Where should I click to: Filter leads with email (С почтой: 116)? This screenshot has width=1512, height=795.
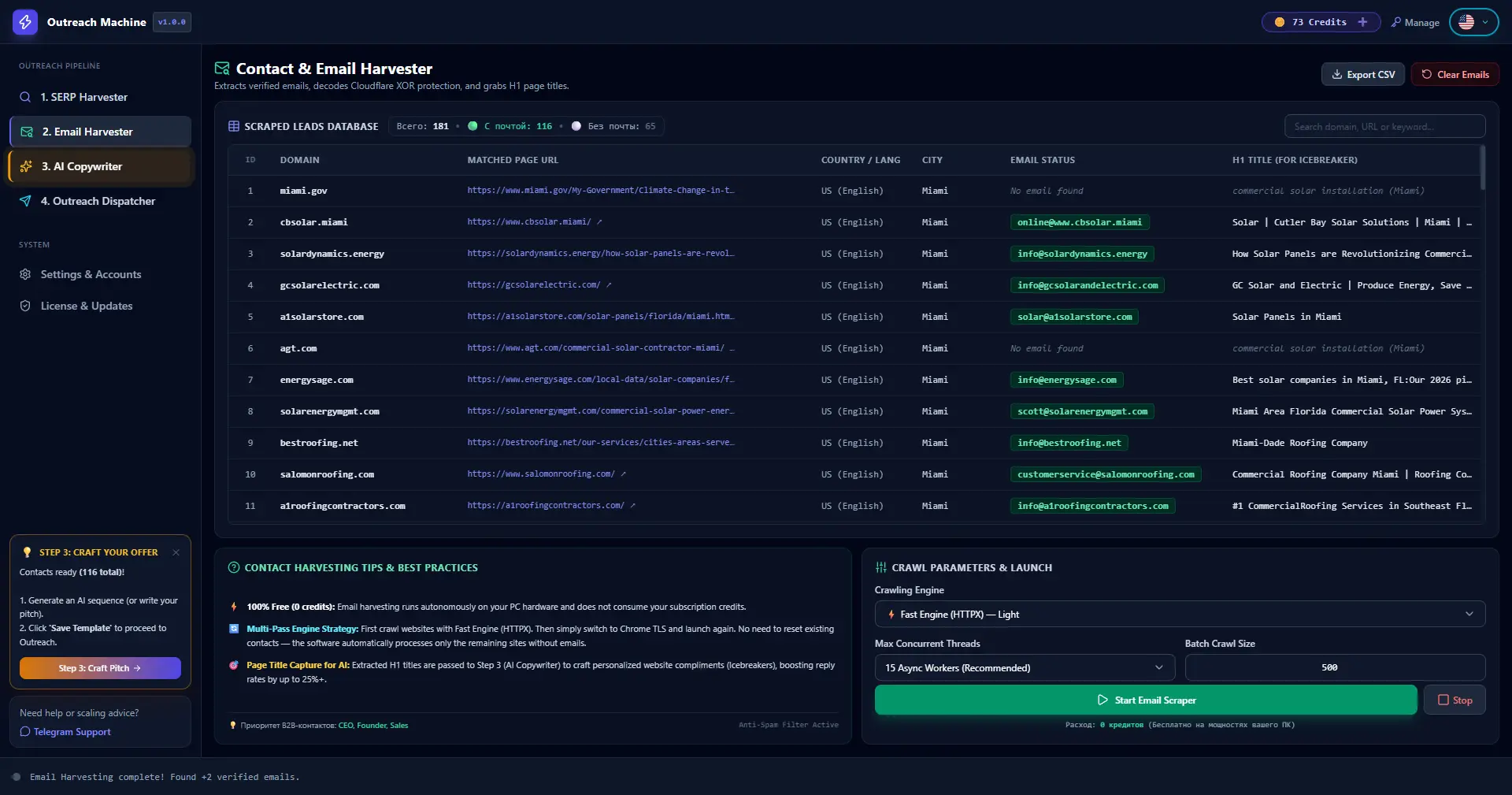(510, 126)
